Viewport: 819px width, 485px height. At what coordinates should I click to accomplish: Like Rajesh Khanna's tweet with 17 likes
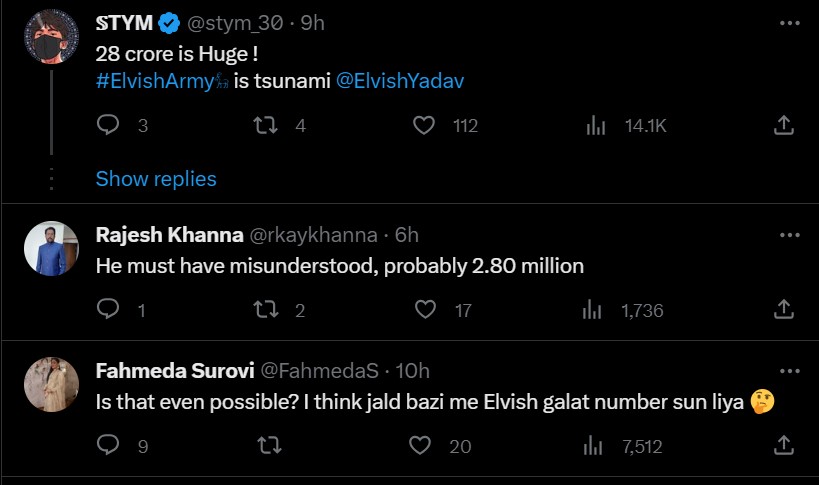point(425,311)
